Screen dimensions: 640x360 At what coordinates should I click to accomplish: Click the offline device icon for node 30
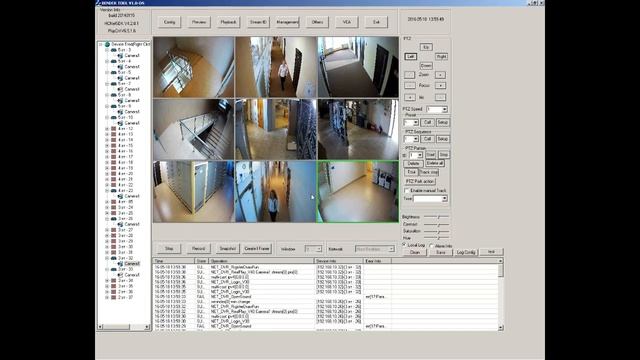[x=114, y=247]
